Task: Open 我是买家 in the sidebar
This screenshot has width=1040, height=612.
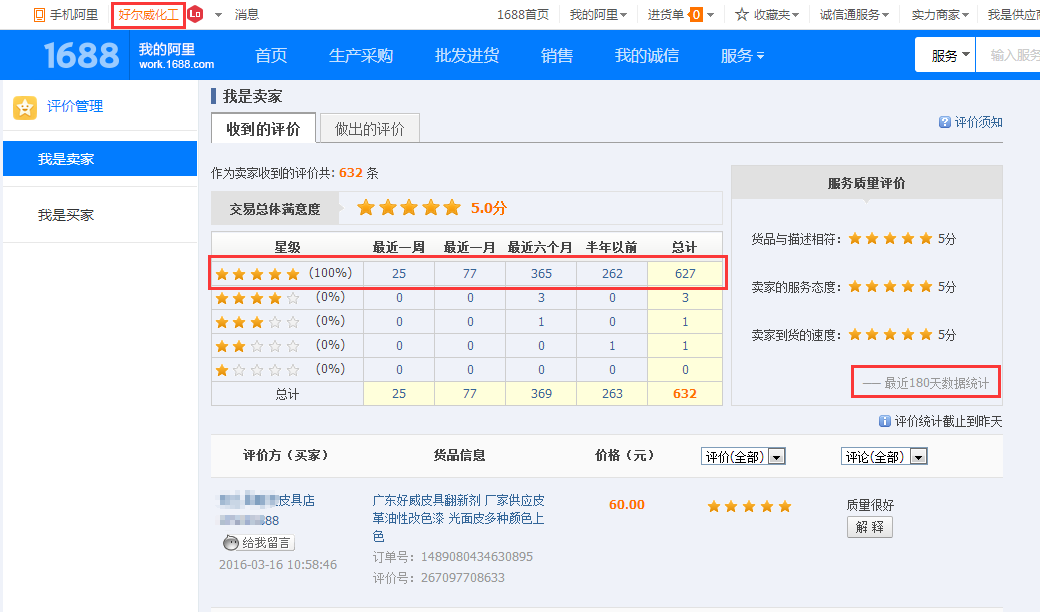Action: coord(66,215)
